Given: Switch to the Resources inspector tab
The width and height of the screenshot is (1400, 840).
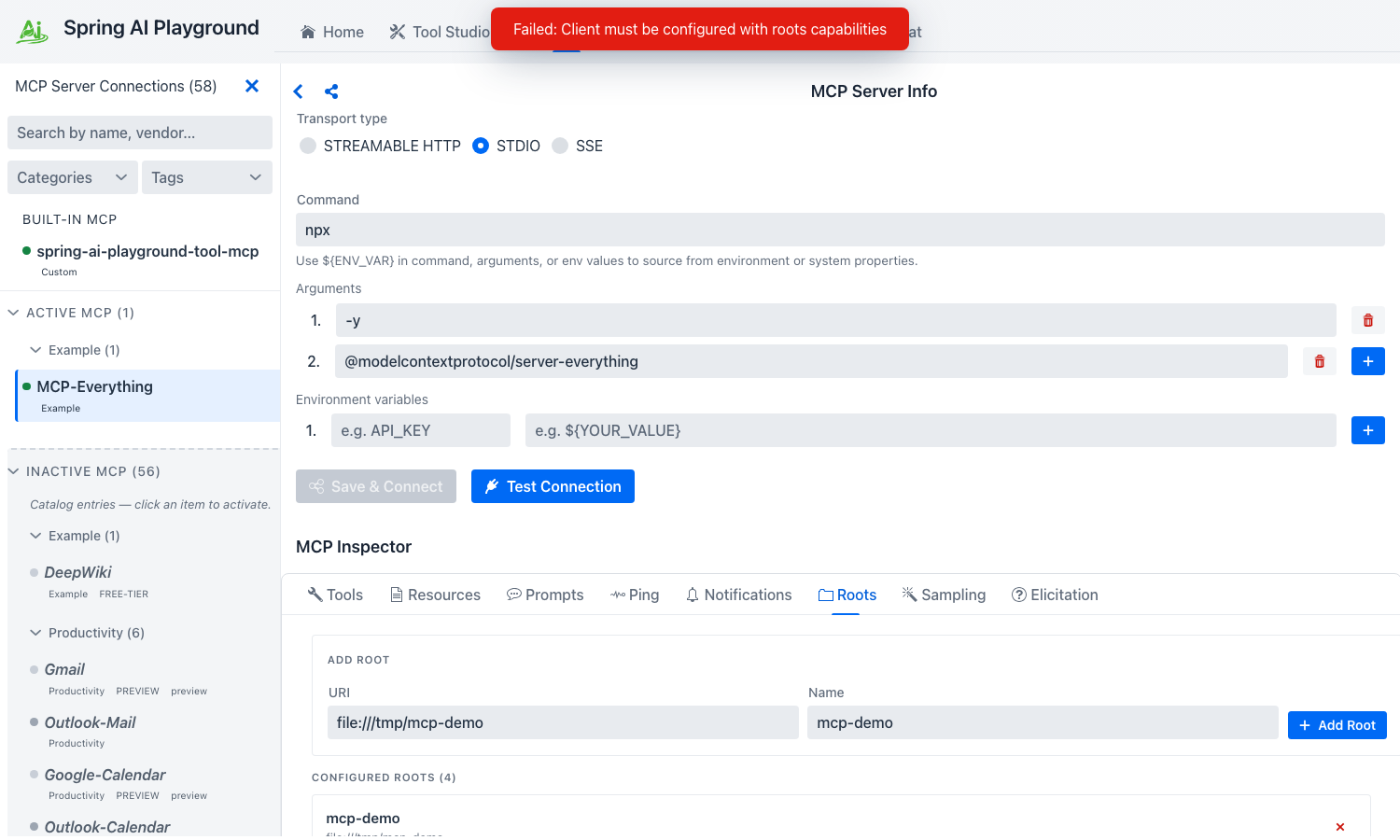Looking at the screenshot, I should pyautogui.click(x=435, y=595).
